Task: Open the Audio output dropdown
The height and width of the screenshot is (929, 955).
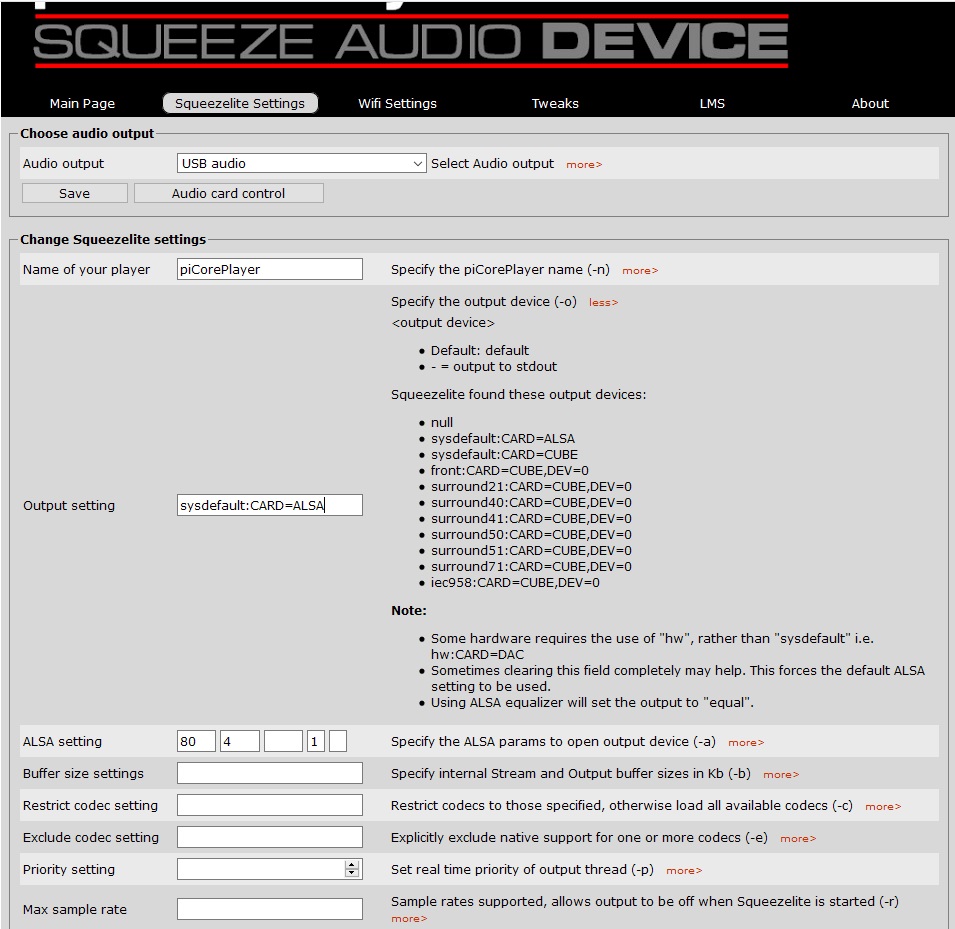Action: coord(301,163)
